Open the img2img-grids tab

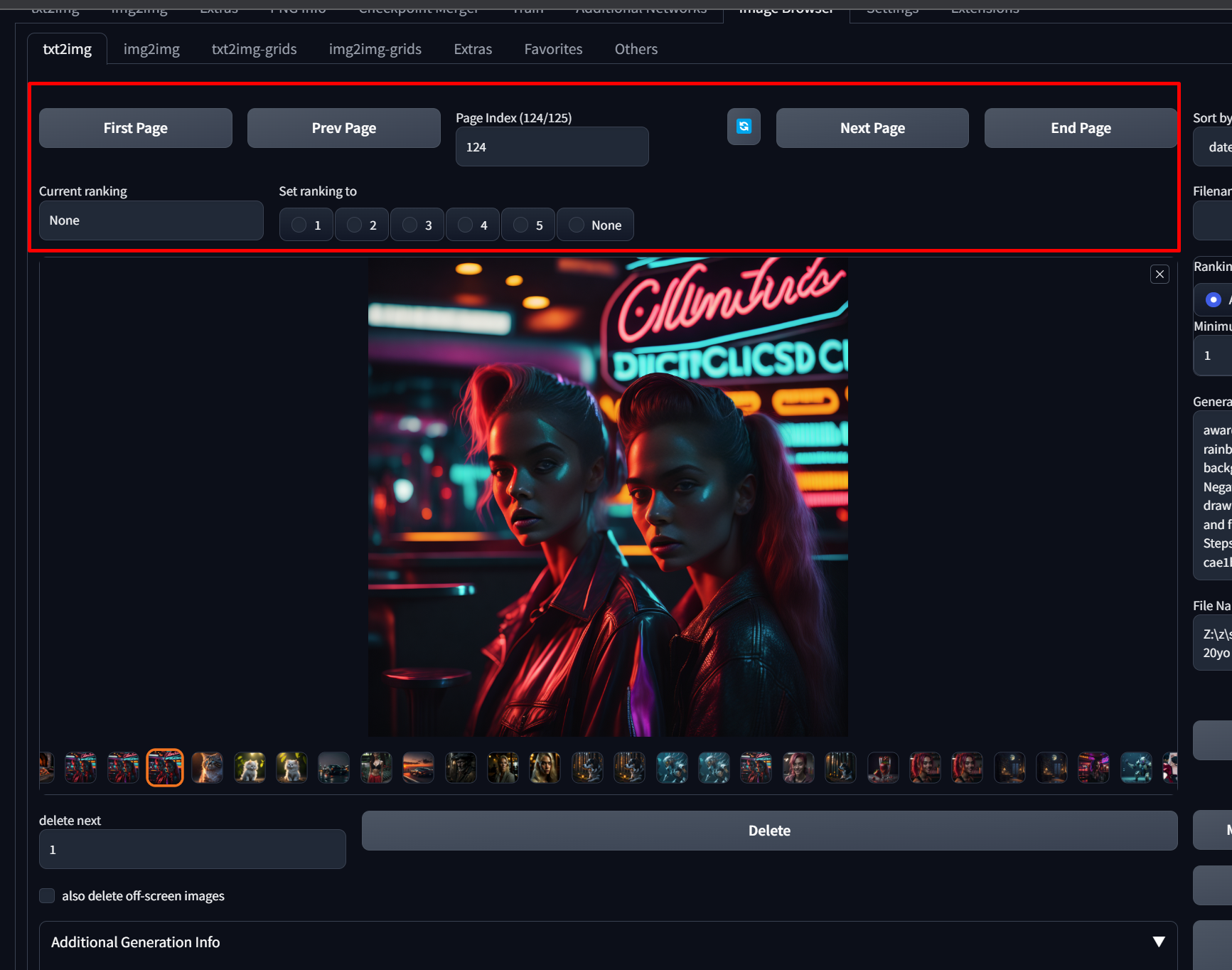click(x=375, y=48)
